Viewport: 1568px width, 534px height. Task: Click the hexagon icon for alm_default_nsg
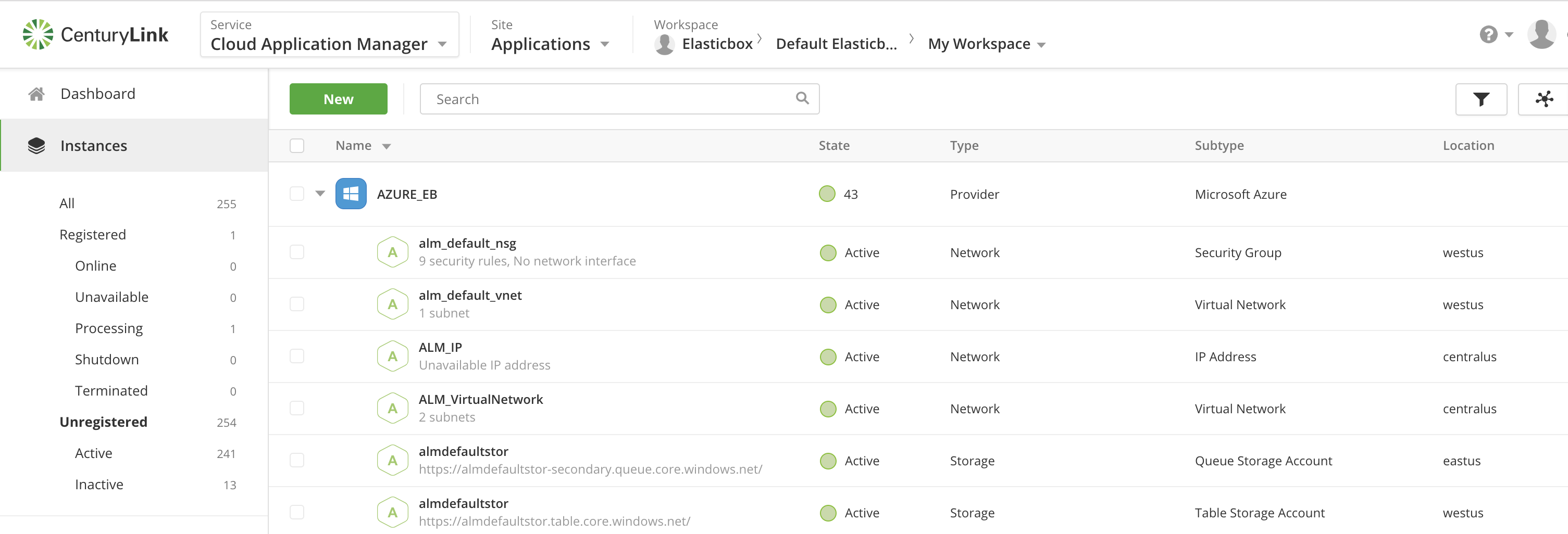[393, 252]
